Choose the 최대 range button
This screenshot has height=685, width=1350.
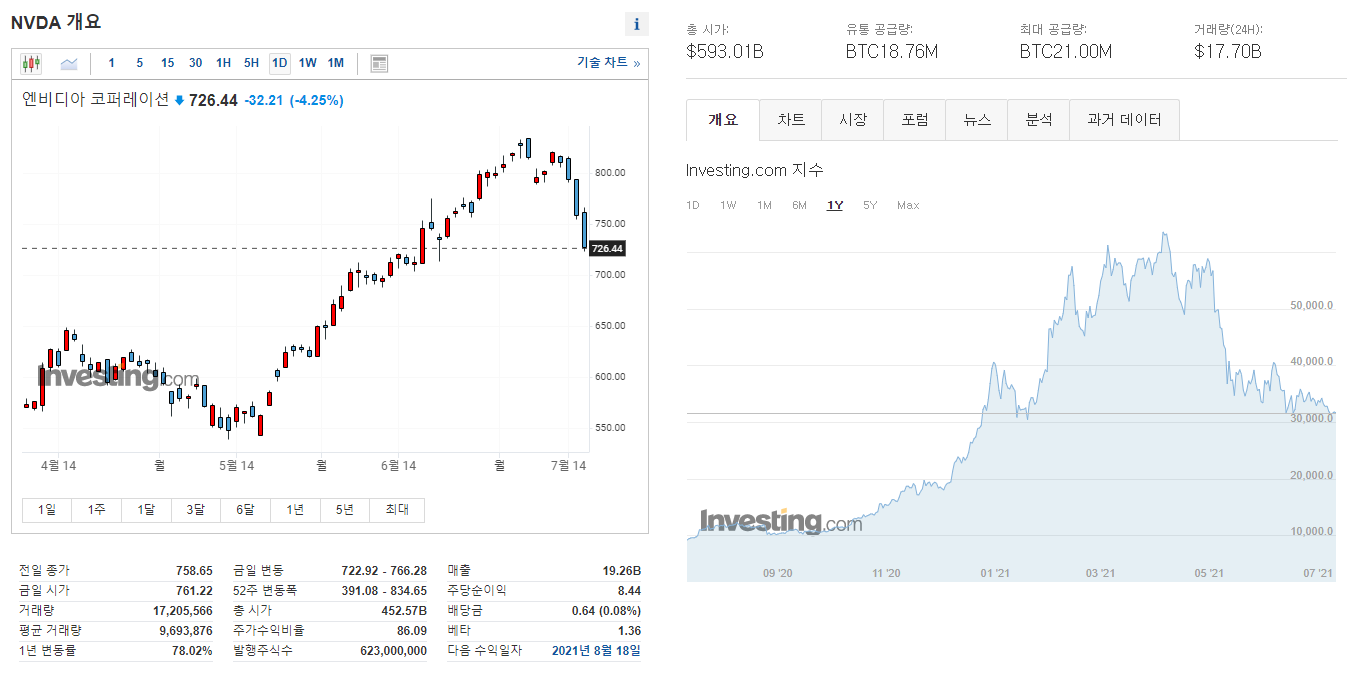click(x=397, y=510)
